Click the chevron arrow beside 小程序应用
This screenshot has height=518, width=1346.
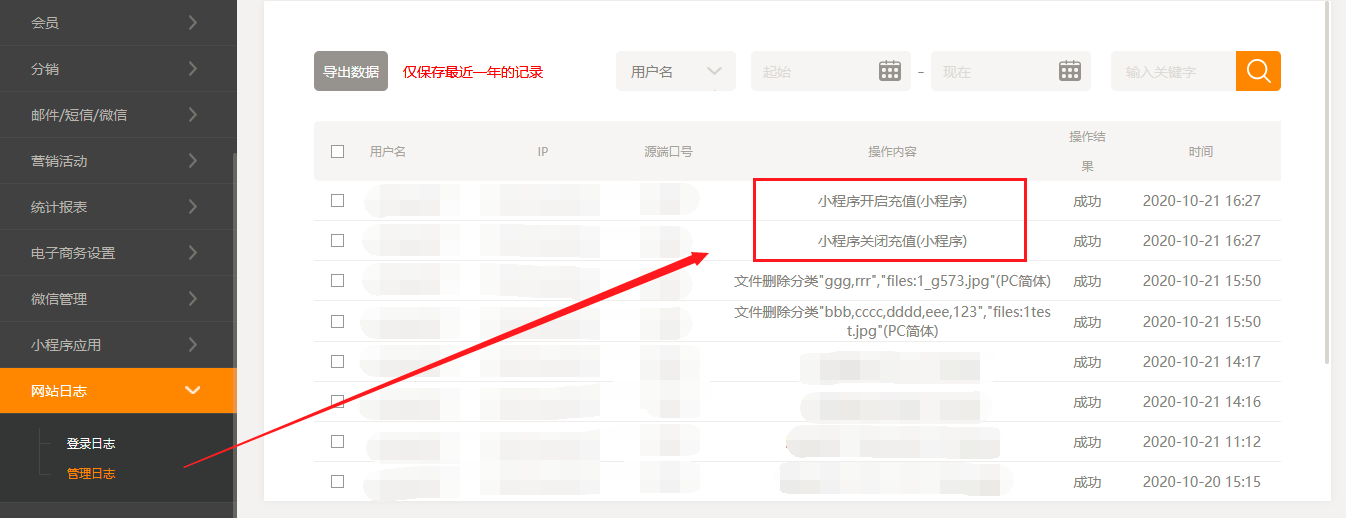coord(193,345)
